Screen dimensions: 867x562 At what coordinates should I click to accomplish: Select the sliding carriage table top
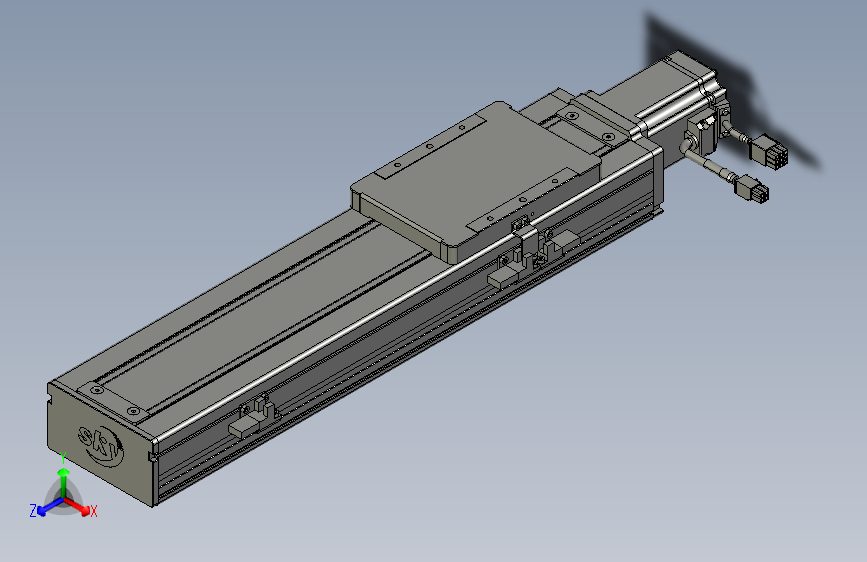[476, 176]
